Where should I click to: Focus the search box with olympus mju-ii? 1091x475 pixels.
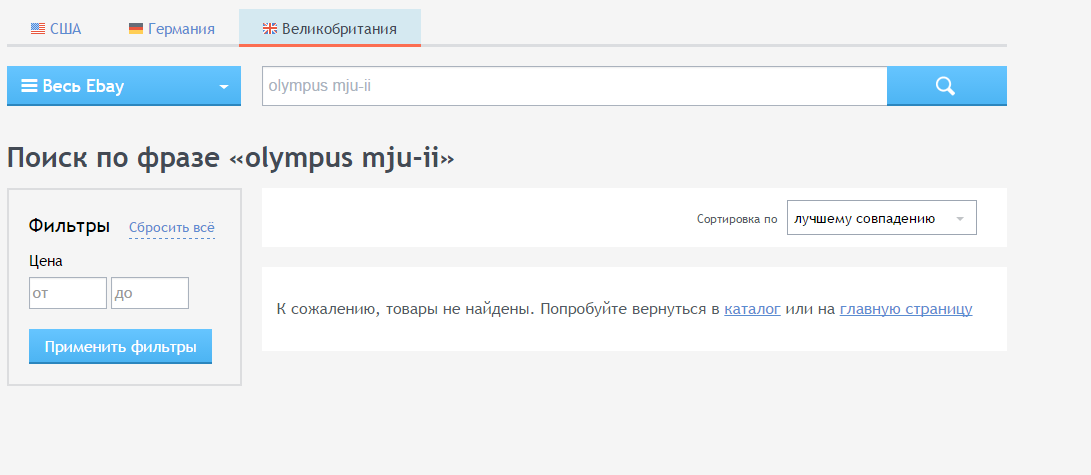click(575, 86)
